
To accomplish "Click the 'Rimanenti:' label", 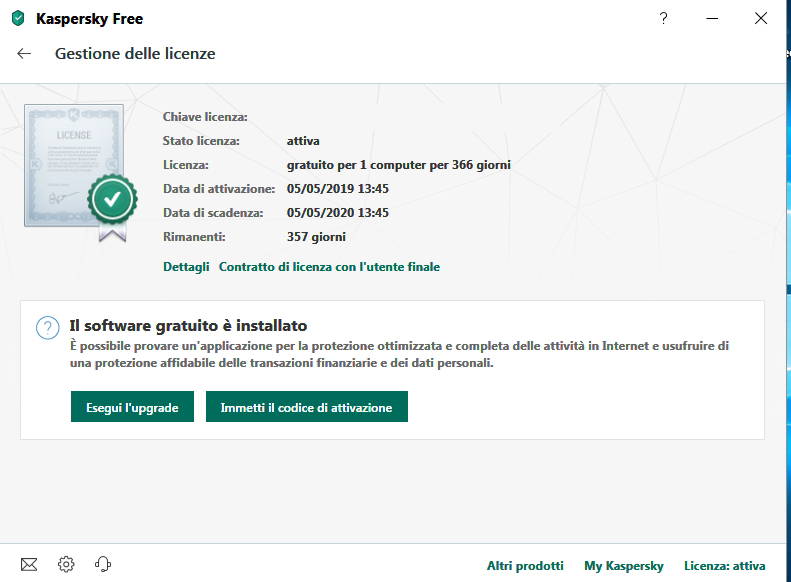I will [194, 237].
